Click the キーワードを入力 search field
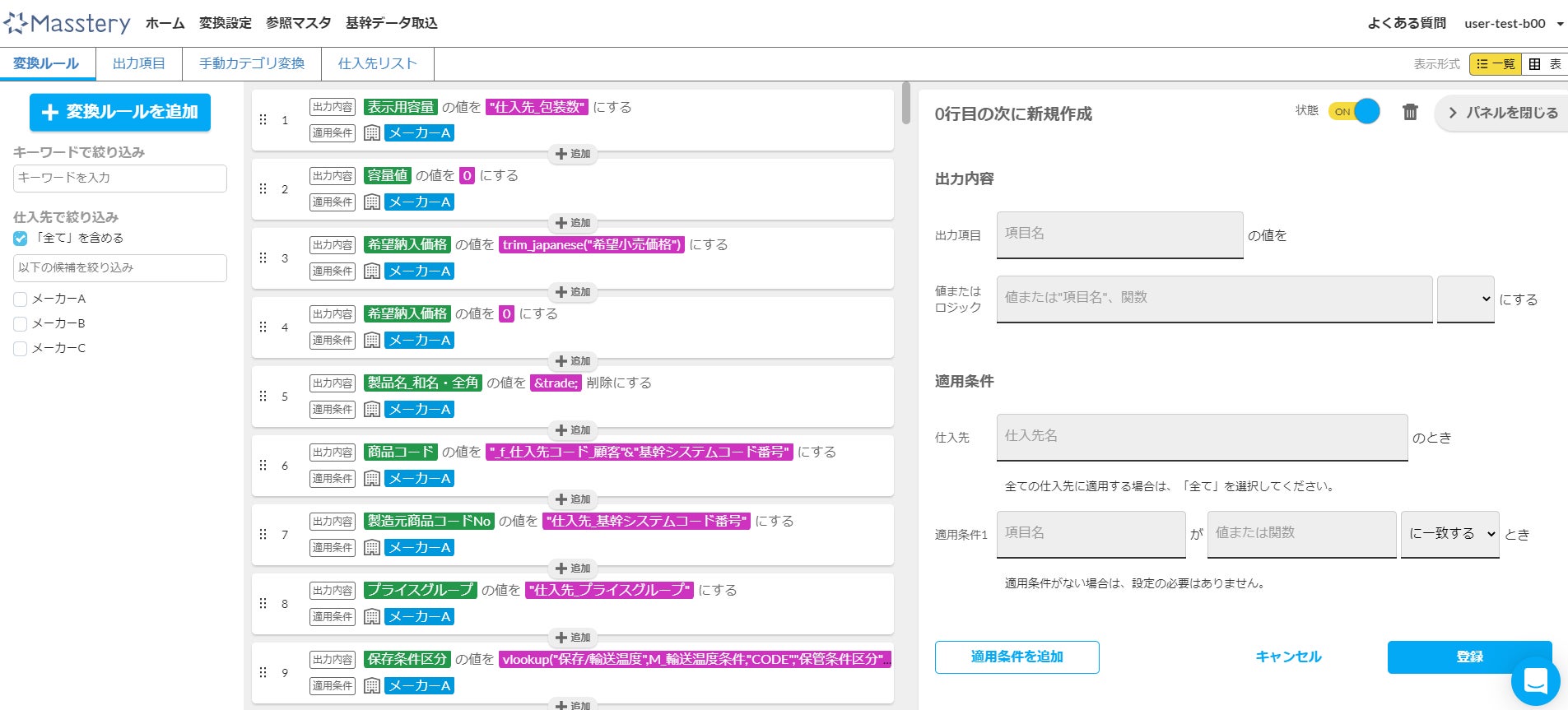This screenshot has width=1568, height=710. click(120, 178)
